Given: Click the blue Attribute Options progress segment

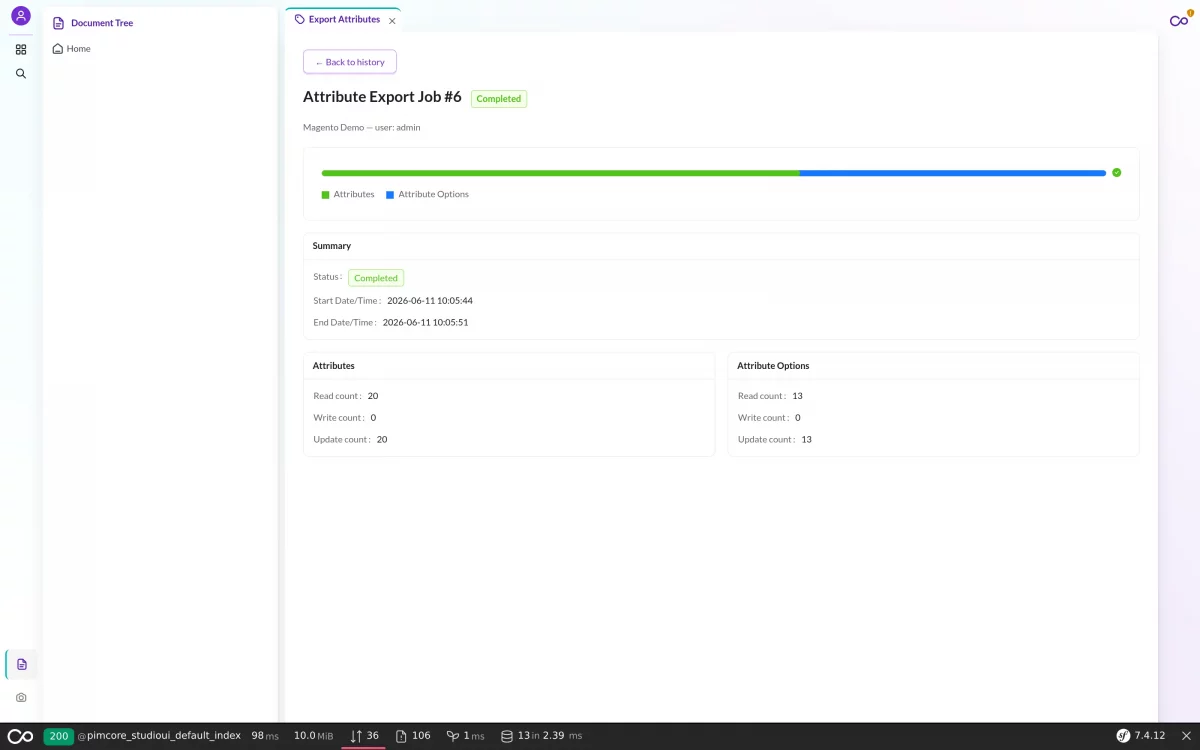Looking at the screenshot, I should pos(953,173).
